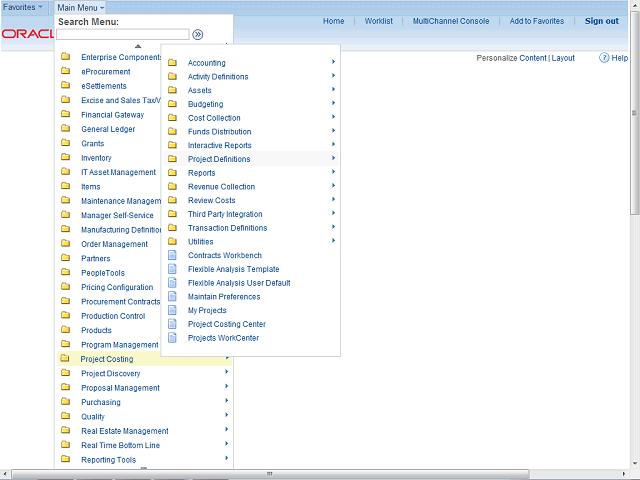The width and height of the screenshot is (640, 480).
Task: Click the My Projects document icon
Action: 172,310
